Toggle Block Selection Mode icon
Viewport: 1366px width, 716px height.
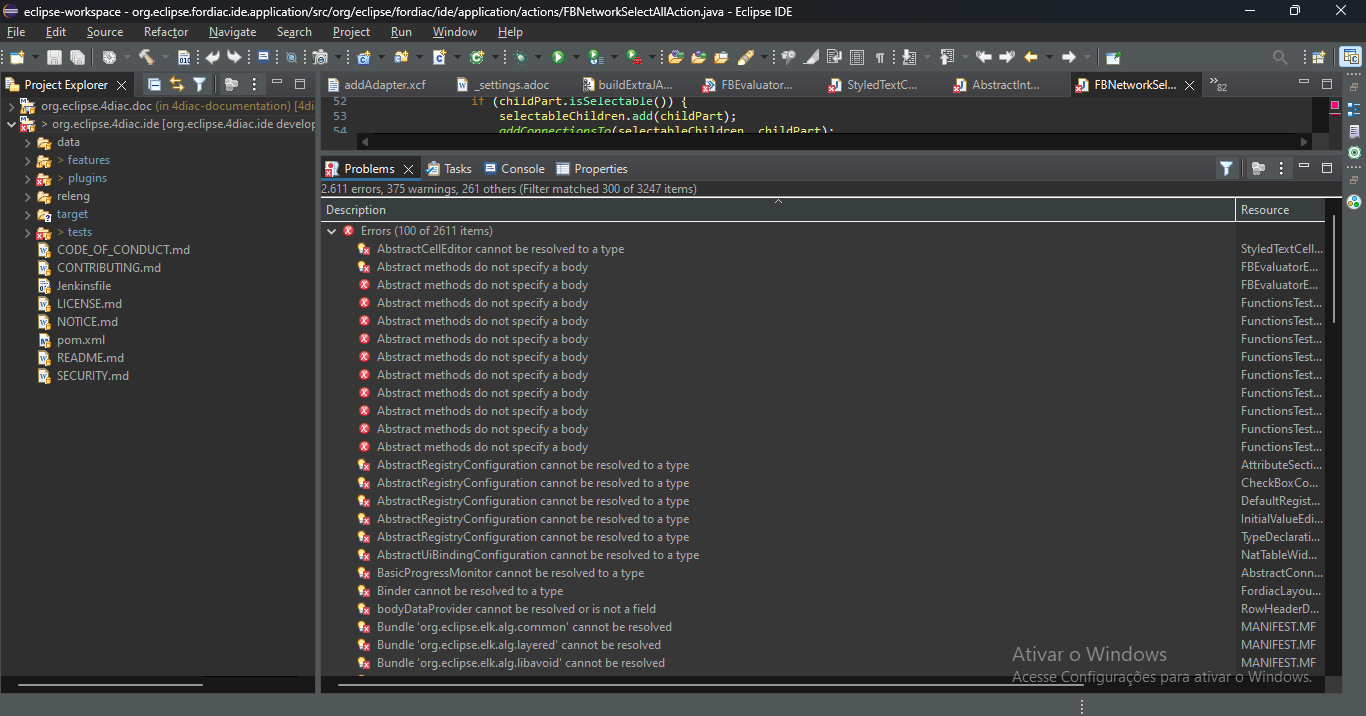857,57
